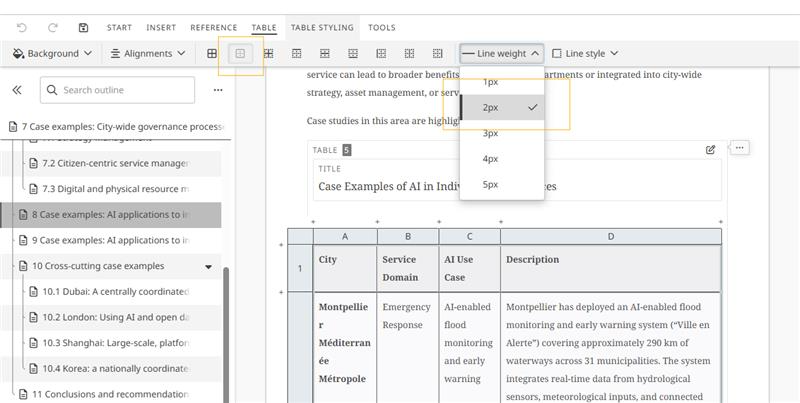Collapse the outline panel with double chevron

(17, 90)
